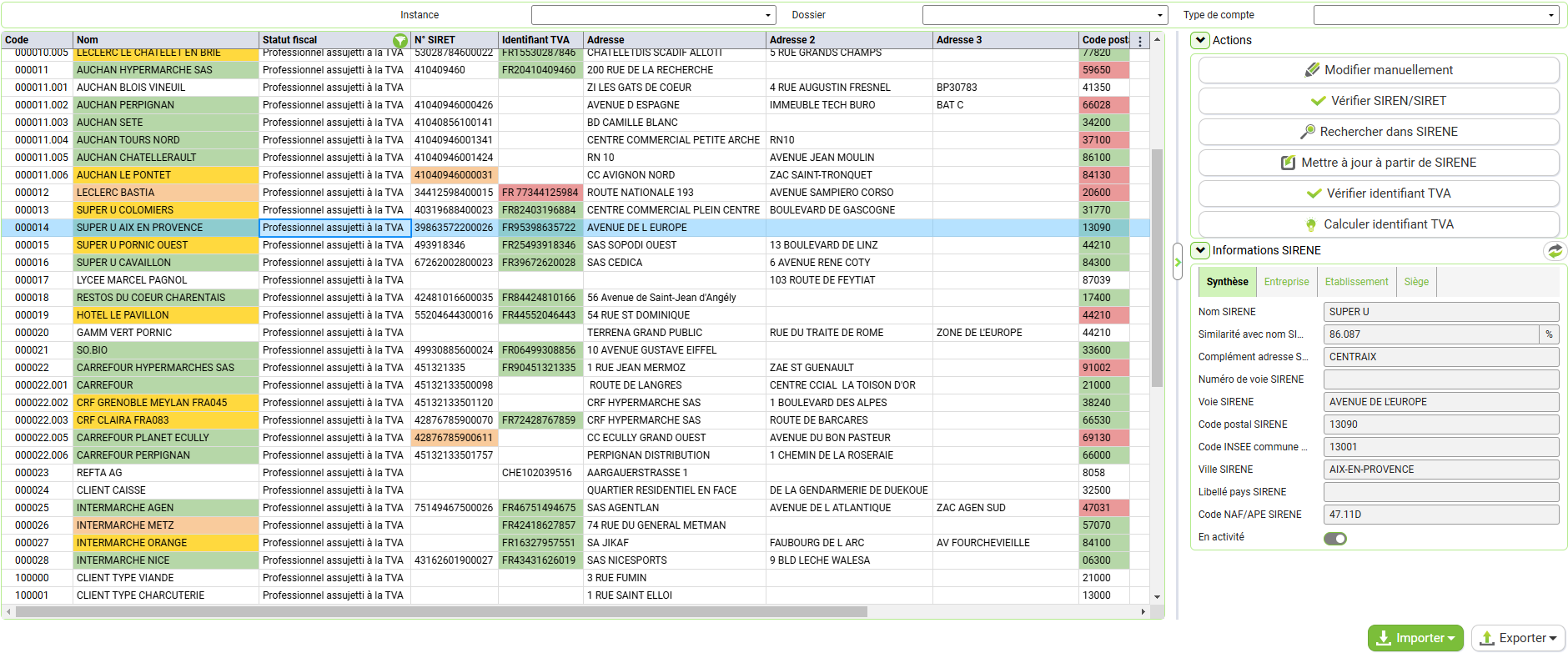Click the Code postal SIRENE field
This screenshot has height=653, width=1568.
click(x=1441, y=424)
